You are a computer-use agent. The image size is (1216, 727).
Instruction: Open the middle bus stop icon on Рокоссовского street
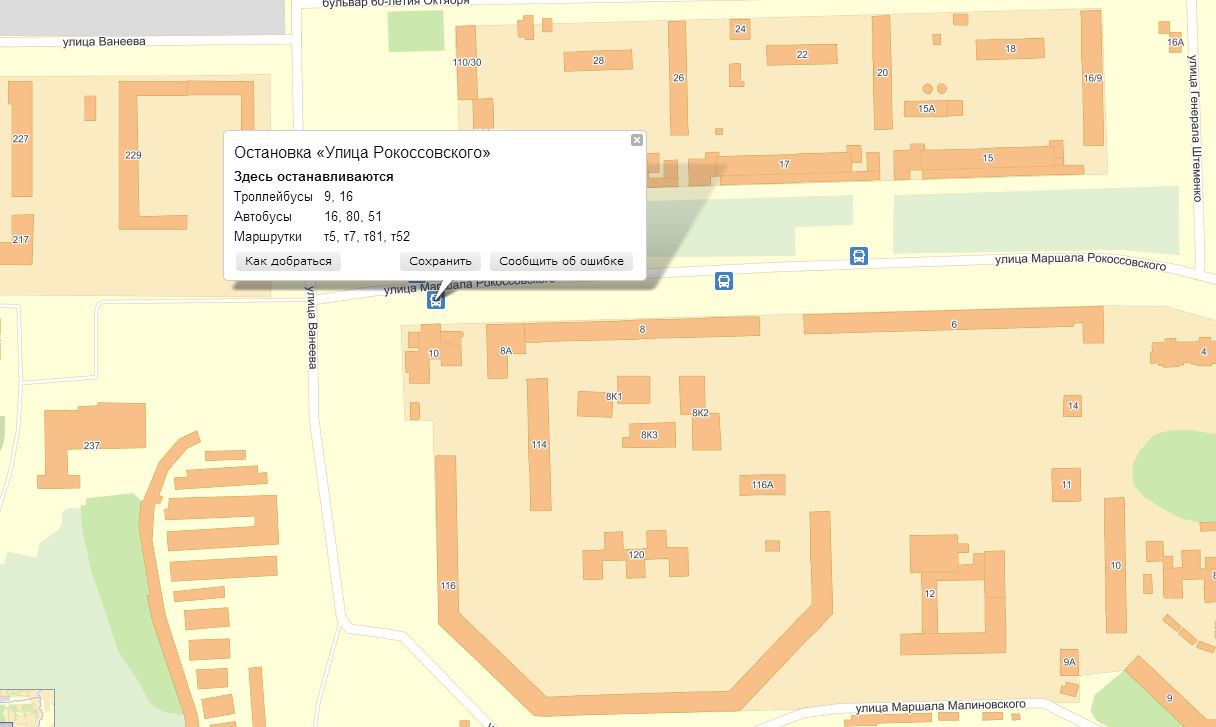click(724, 281)
